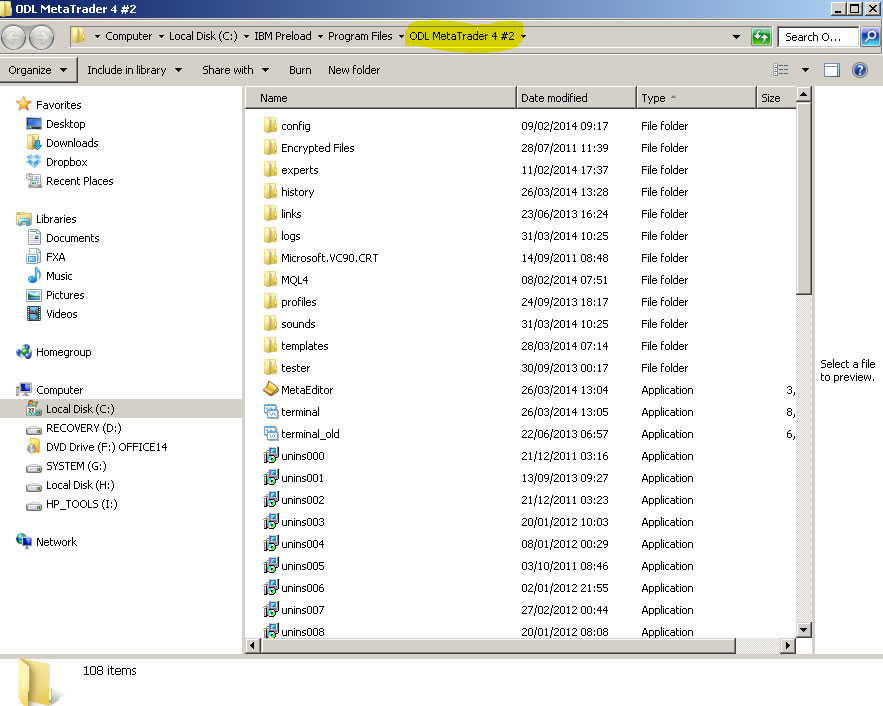This screenshot has width=883, height=706.
Task: Click the Burn toolbar button
Action: pos(300,70)
